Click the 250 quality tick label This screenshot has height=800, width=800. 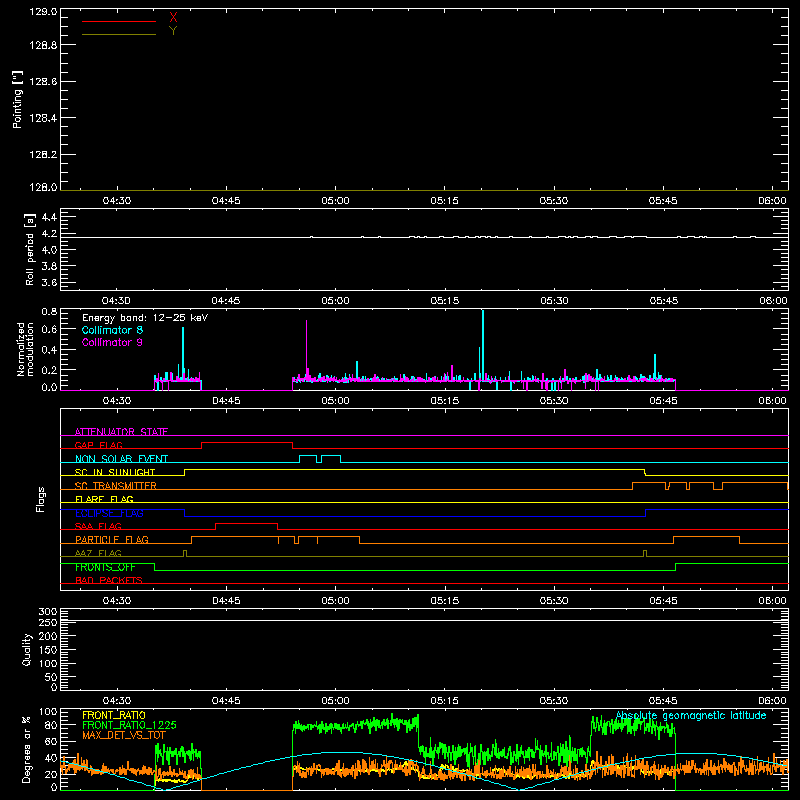[x=47, y=623]
